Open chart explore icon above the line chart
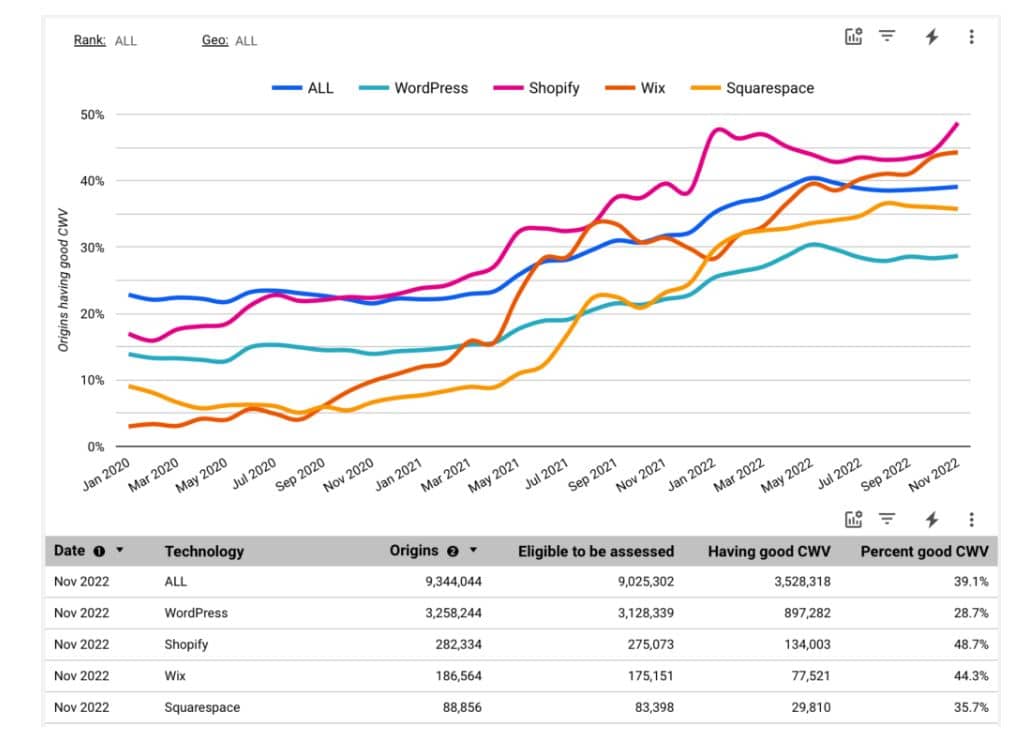This screenshot has height=742, width=1025. (853, 36)
